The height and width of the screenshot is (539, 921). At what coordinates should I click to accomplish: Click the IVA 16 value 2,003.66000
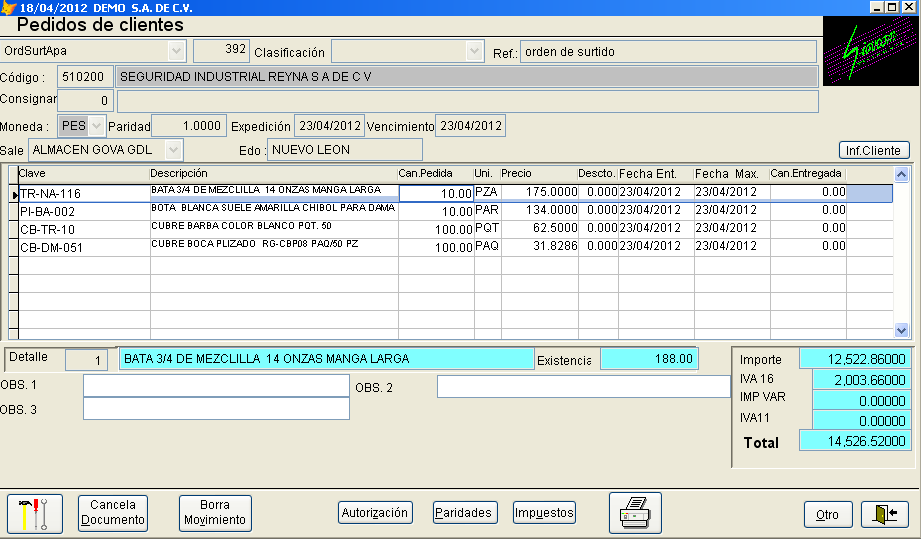tap(862, 380)
